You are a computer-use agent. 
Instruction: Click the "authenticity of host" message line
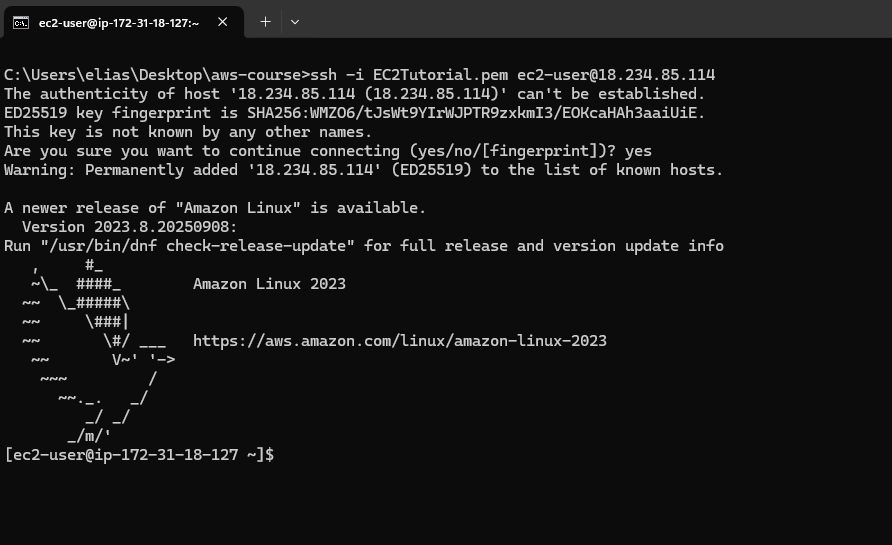point(355,94)
